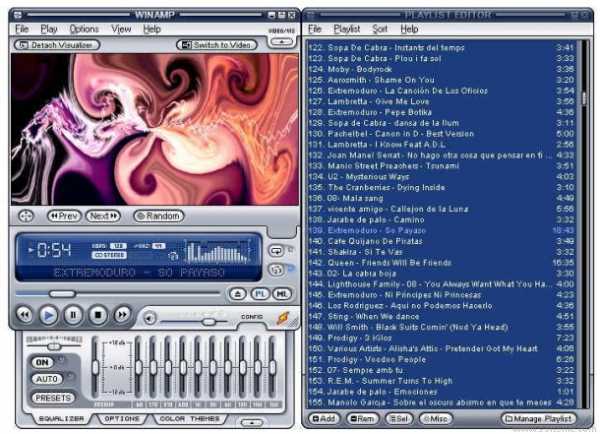The height and width of the screenshot is (434, 600).
Task: Toggle the ML media library button
Action: (282, 294)
